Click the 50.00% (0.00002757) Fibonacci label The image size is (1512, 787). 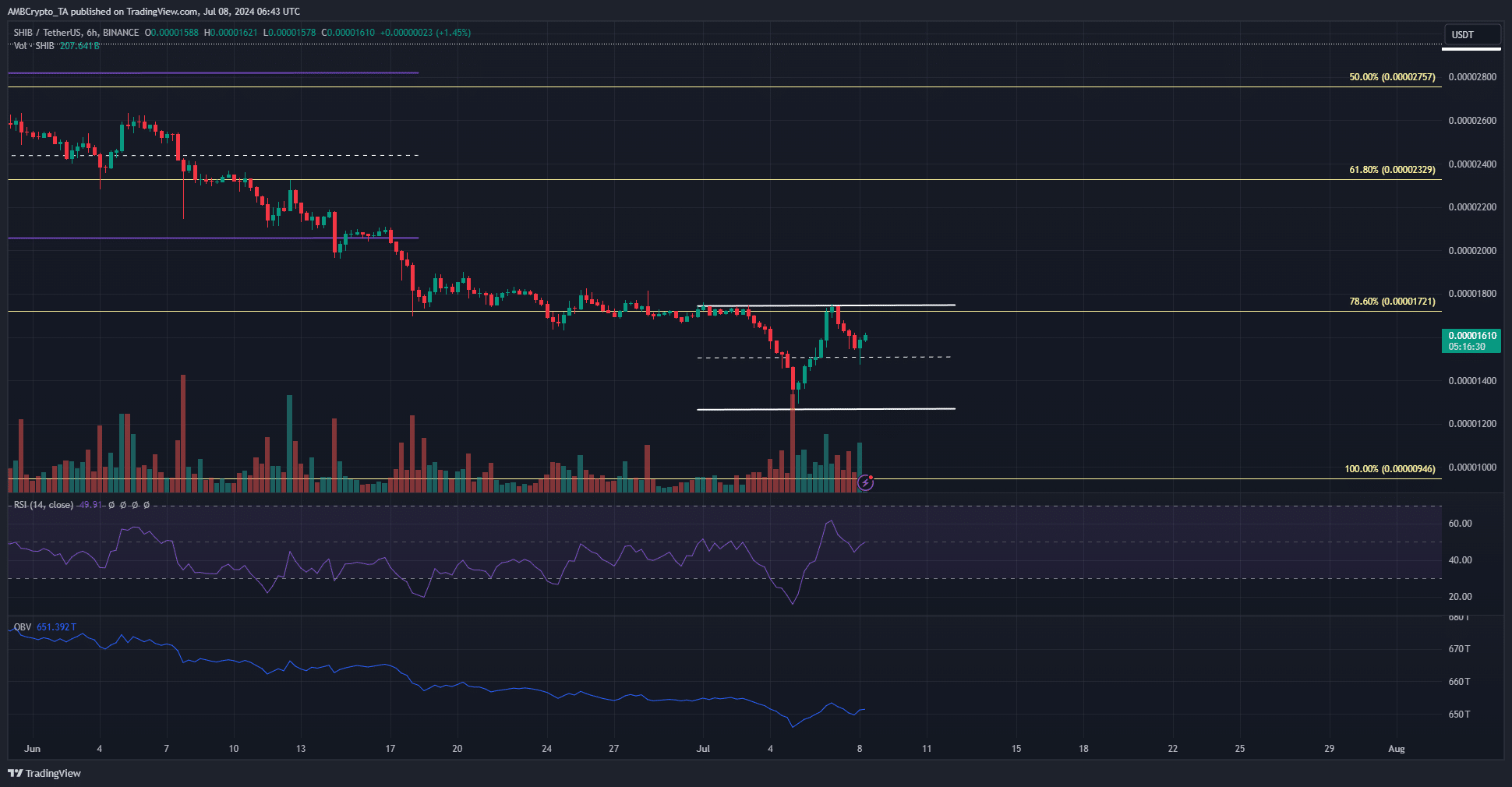point(1392,77)
